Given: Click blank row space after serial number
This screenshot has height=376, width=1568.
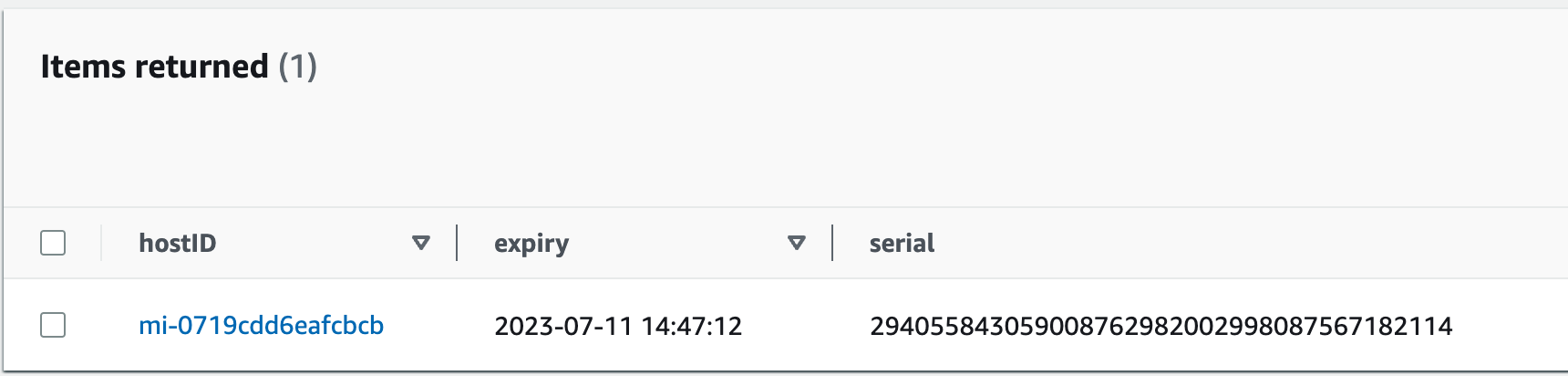Looking at the screenshot, I should (x=1509, y=325).
